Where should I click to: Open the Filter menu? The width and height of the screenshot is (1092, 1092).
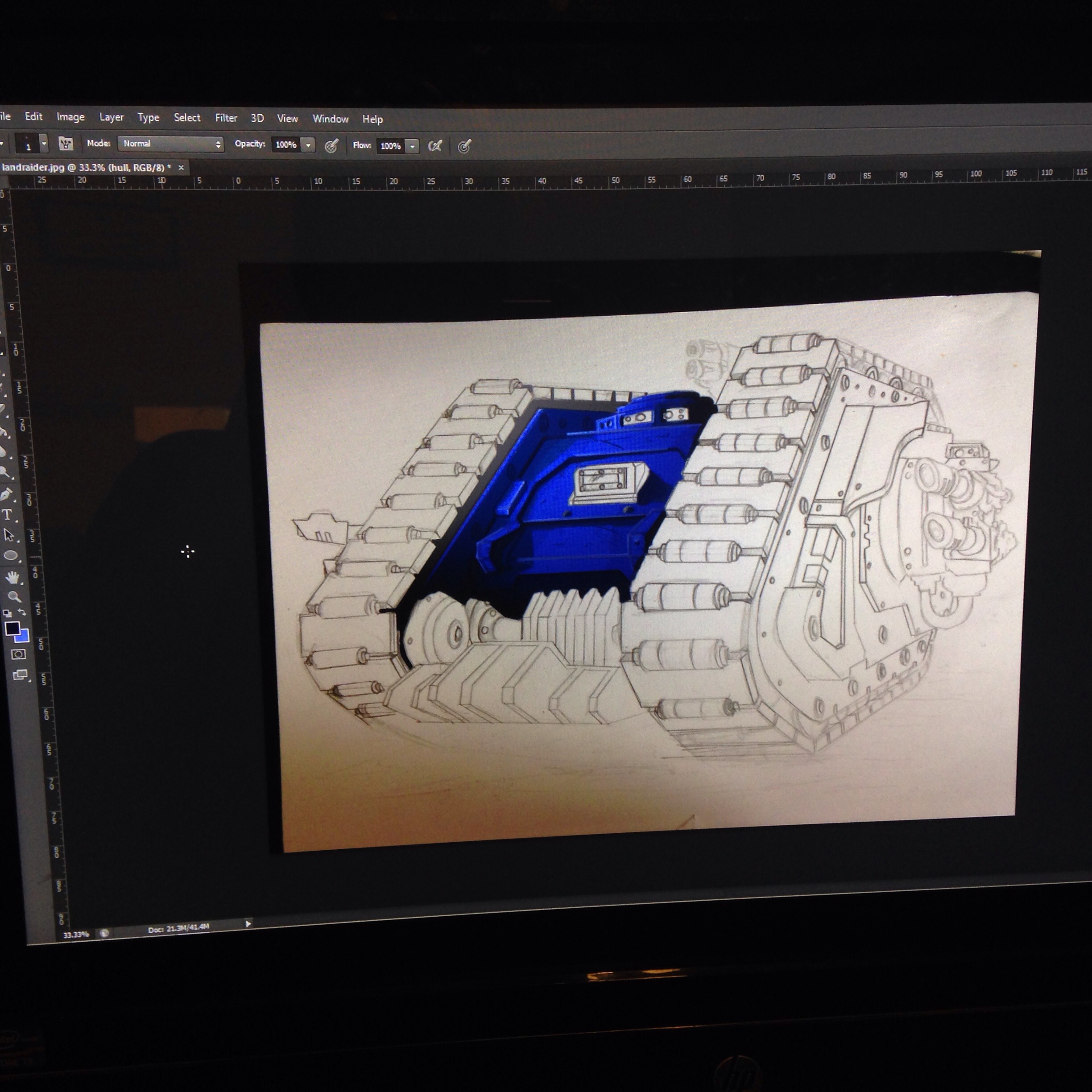[x=226, y=118]
